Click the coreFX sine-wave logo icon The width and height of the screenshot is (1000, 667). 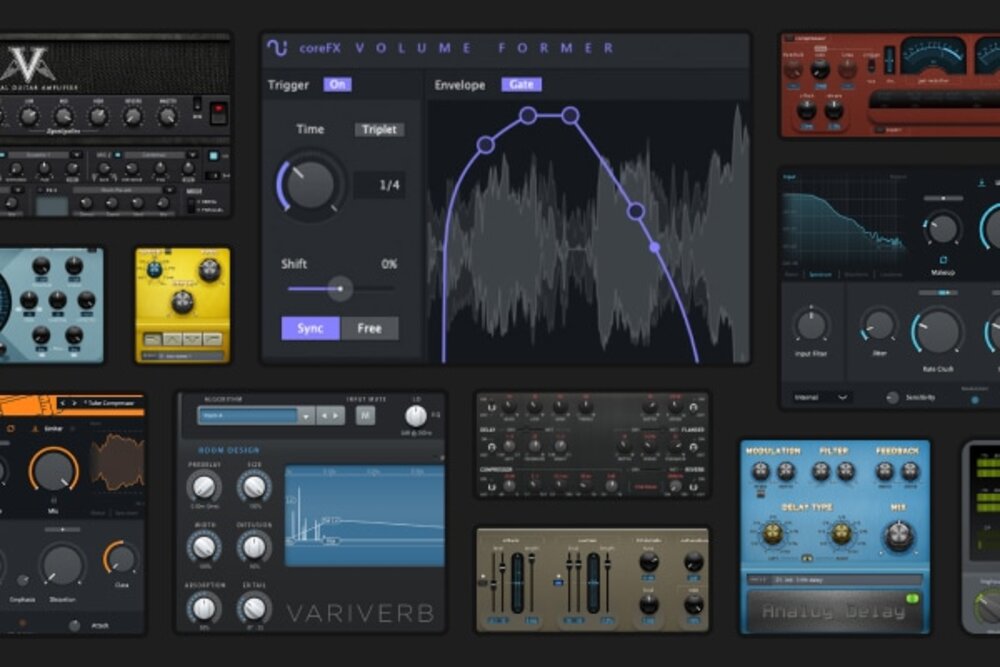click(x=277, y=48)
